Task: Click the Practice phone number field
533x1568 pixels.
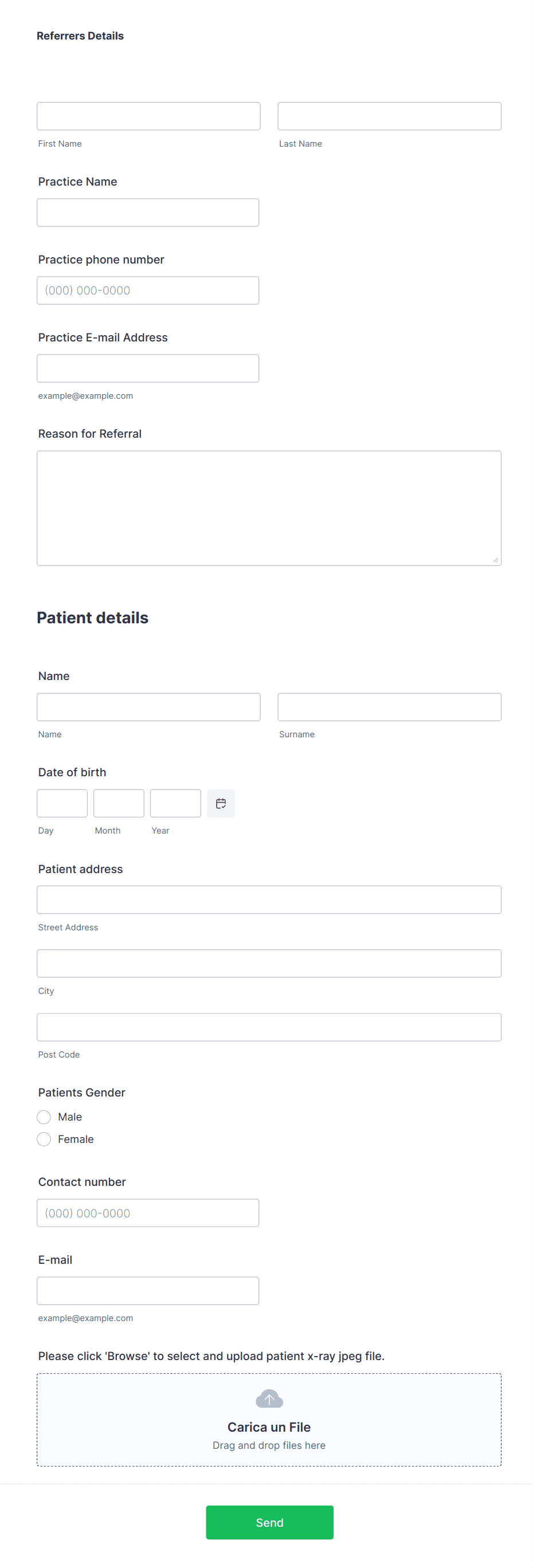Action: point(147,290)
